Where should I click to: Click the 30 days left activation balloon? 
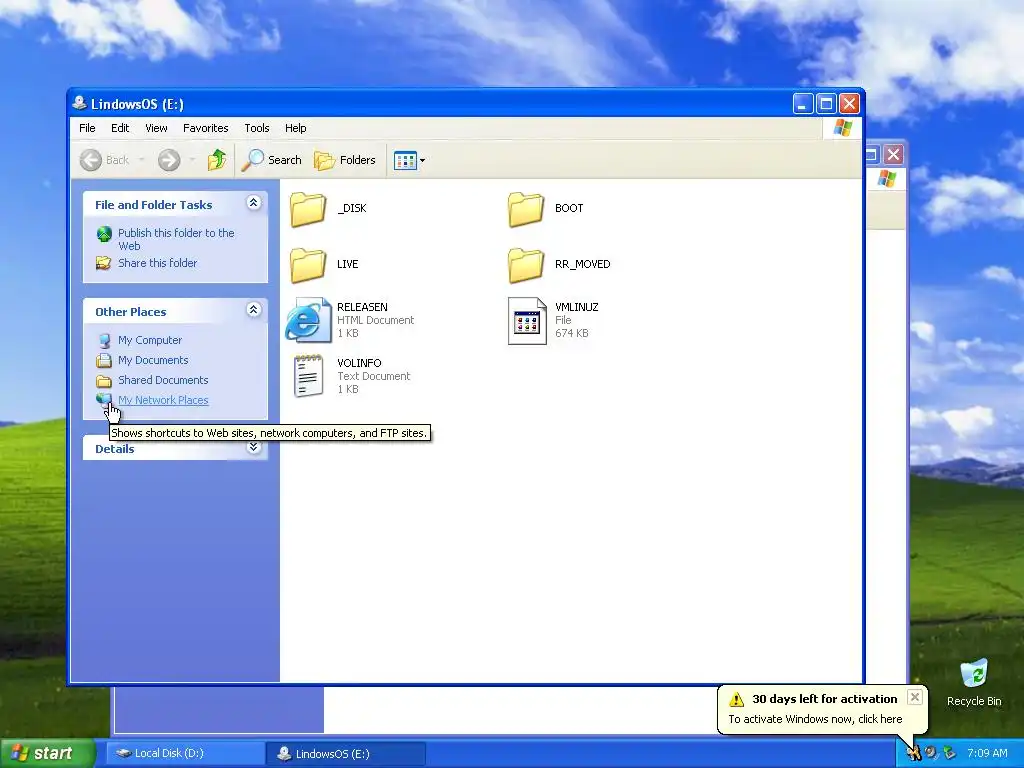(823, 709)
